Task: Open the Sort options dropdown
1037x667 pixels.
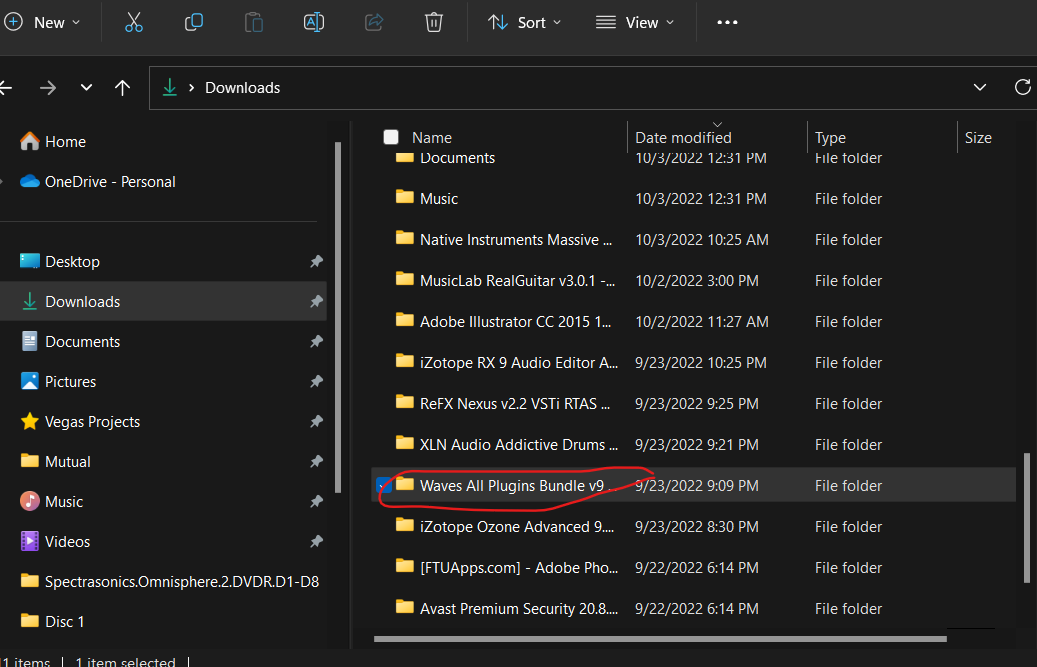Action: pyautogui.click(x=525, y=22)
